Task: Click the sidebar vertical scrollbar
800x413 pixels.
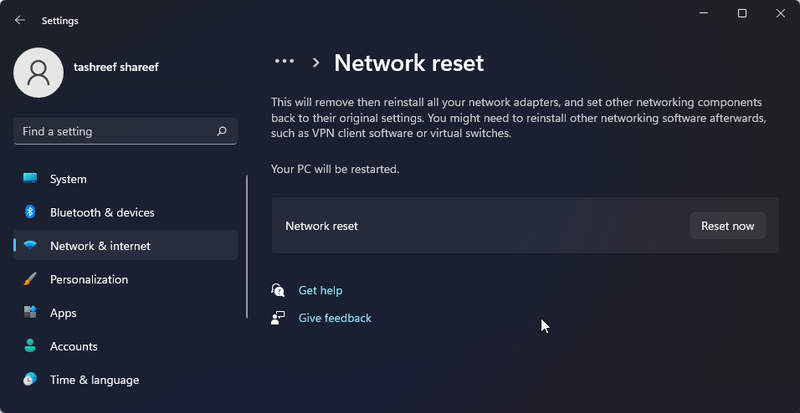Action: click(x=246, y=247)
